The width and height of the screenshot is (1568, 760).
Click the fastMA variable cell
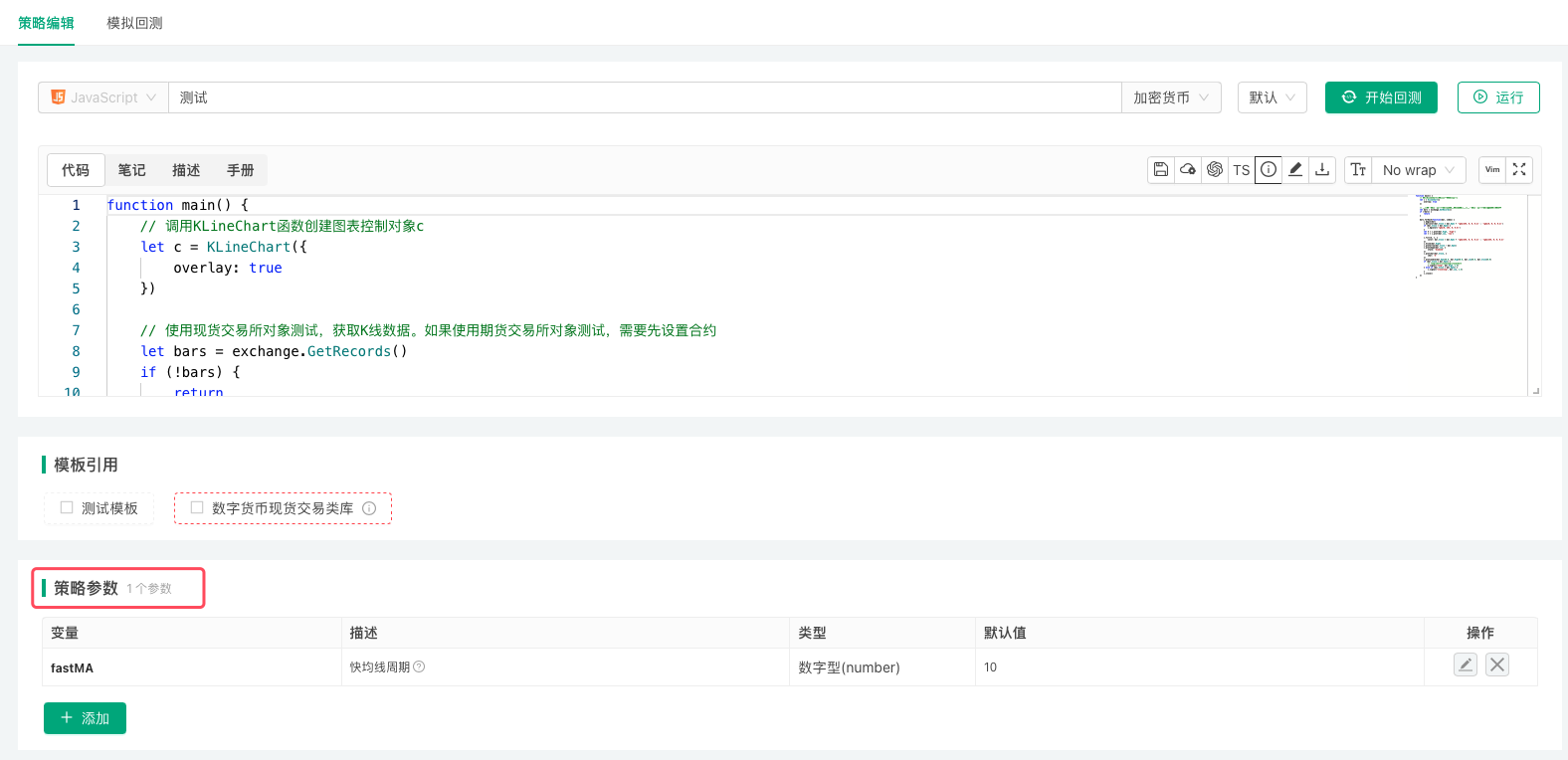pos(192,667)
